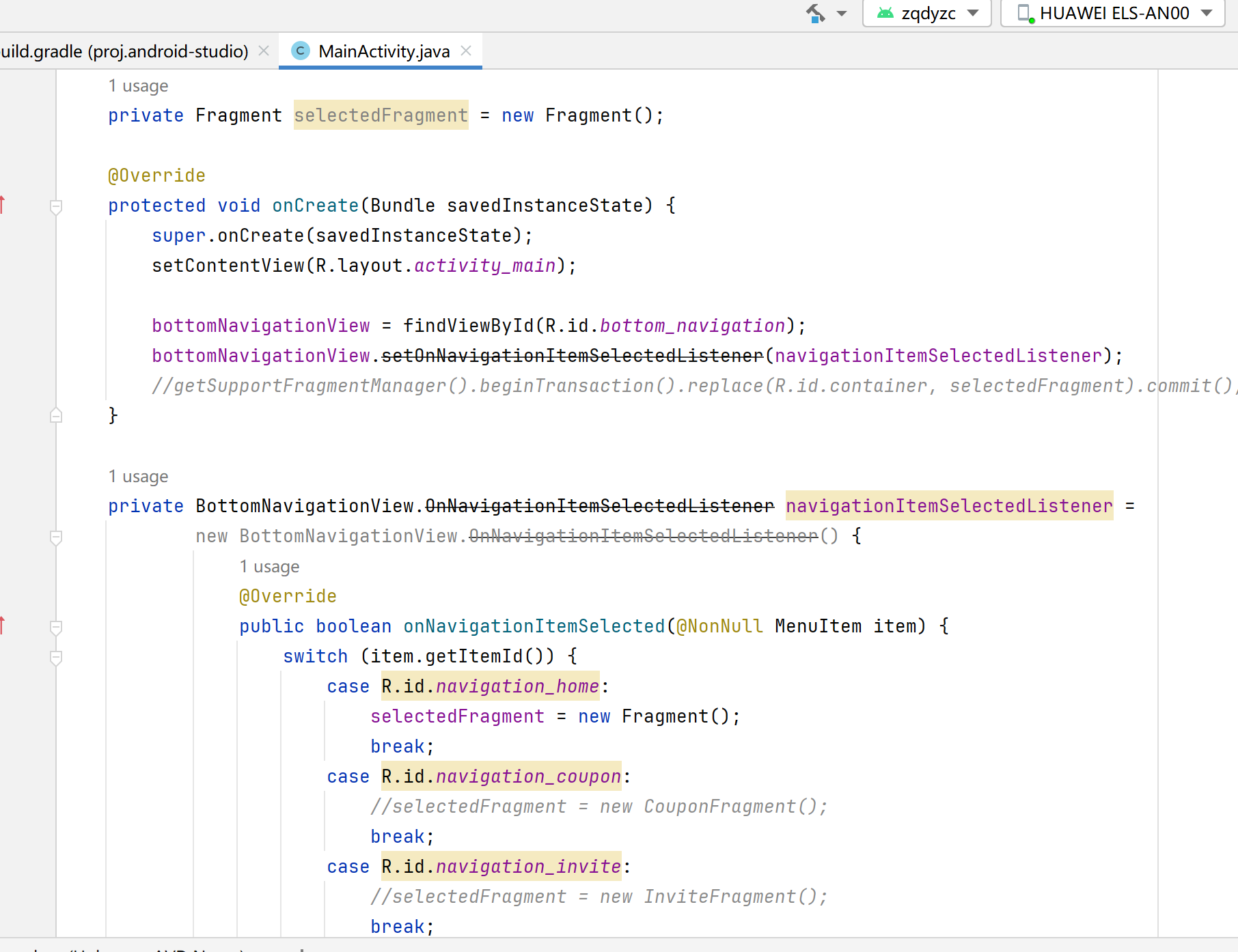Click the Android robot icon beside zqdyzc

click(x=885, y=13)
